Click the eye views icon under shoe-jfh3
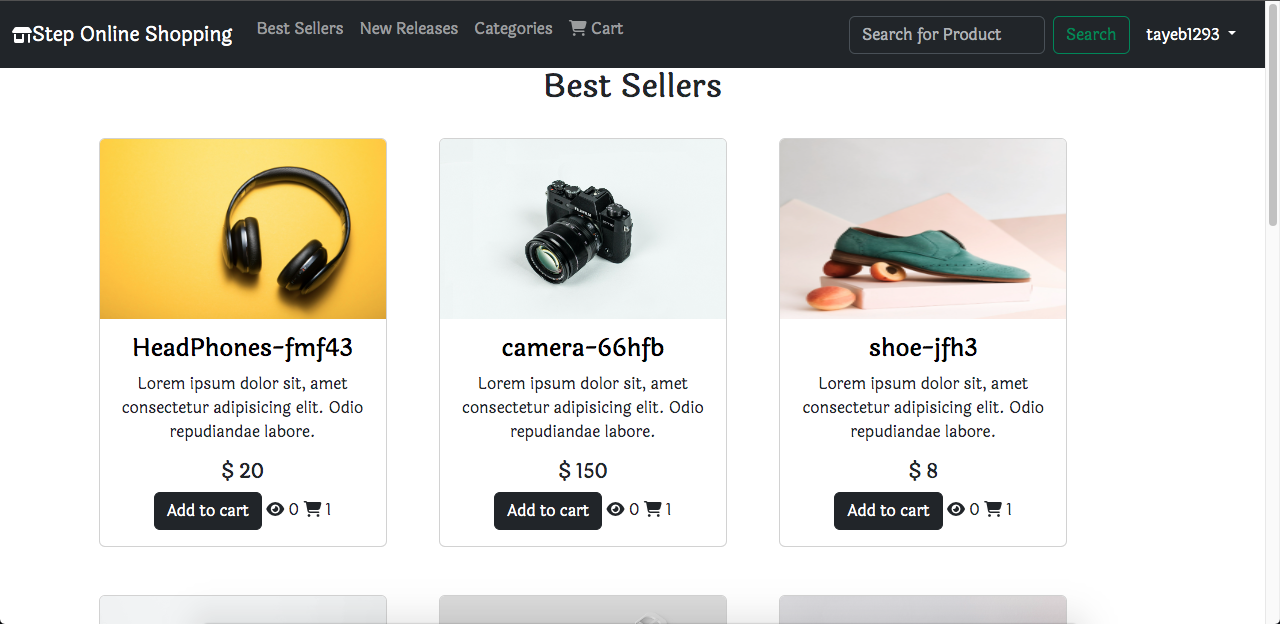This screenshot has height=624, width=1280. click(956, 509)
